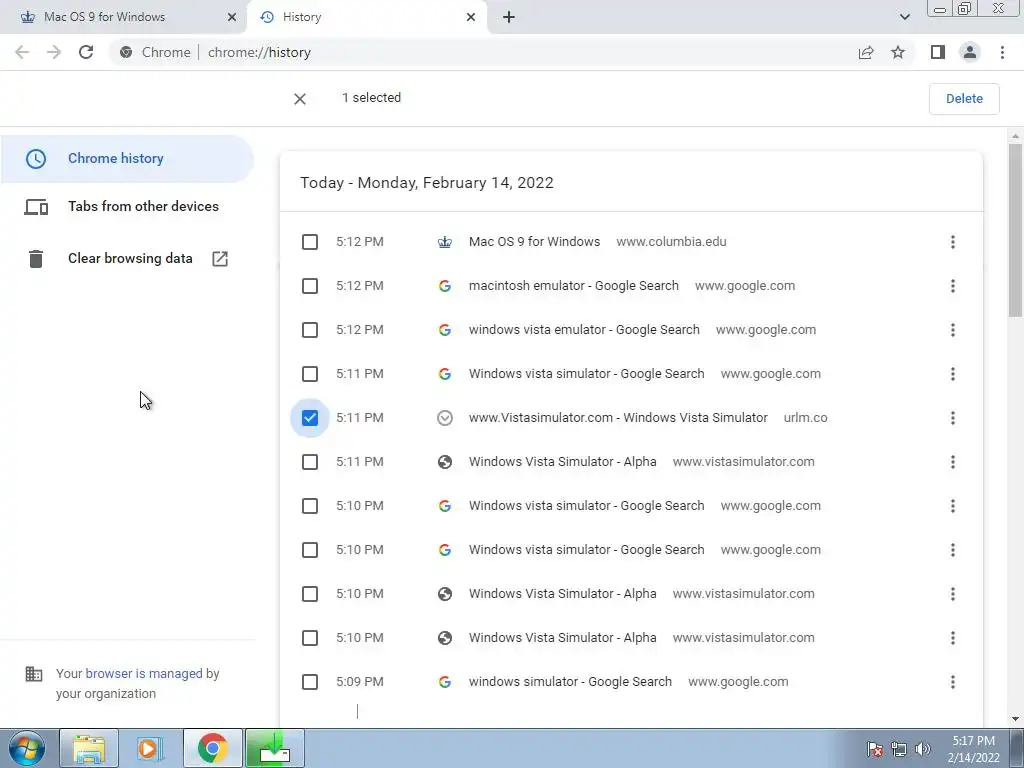This screenshot has width=1024, height=768.
Task: Close the Mac OS 9 for Windows tab
Action: point(232,17)
